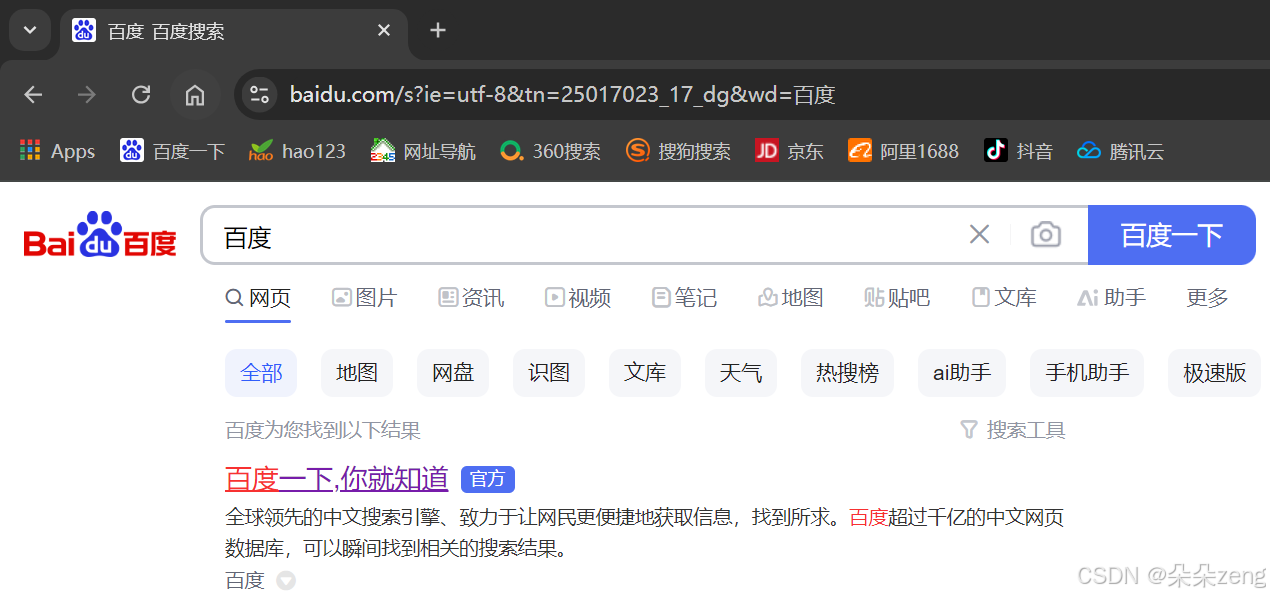
Task: Open the 腾讯云 bookmark
Action: coord(1120,151)
